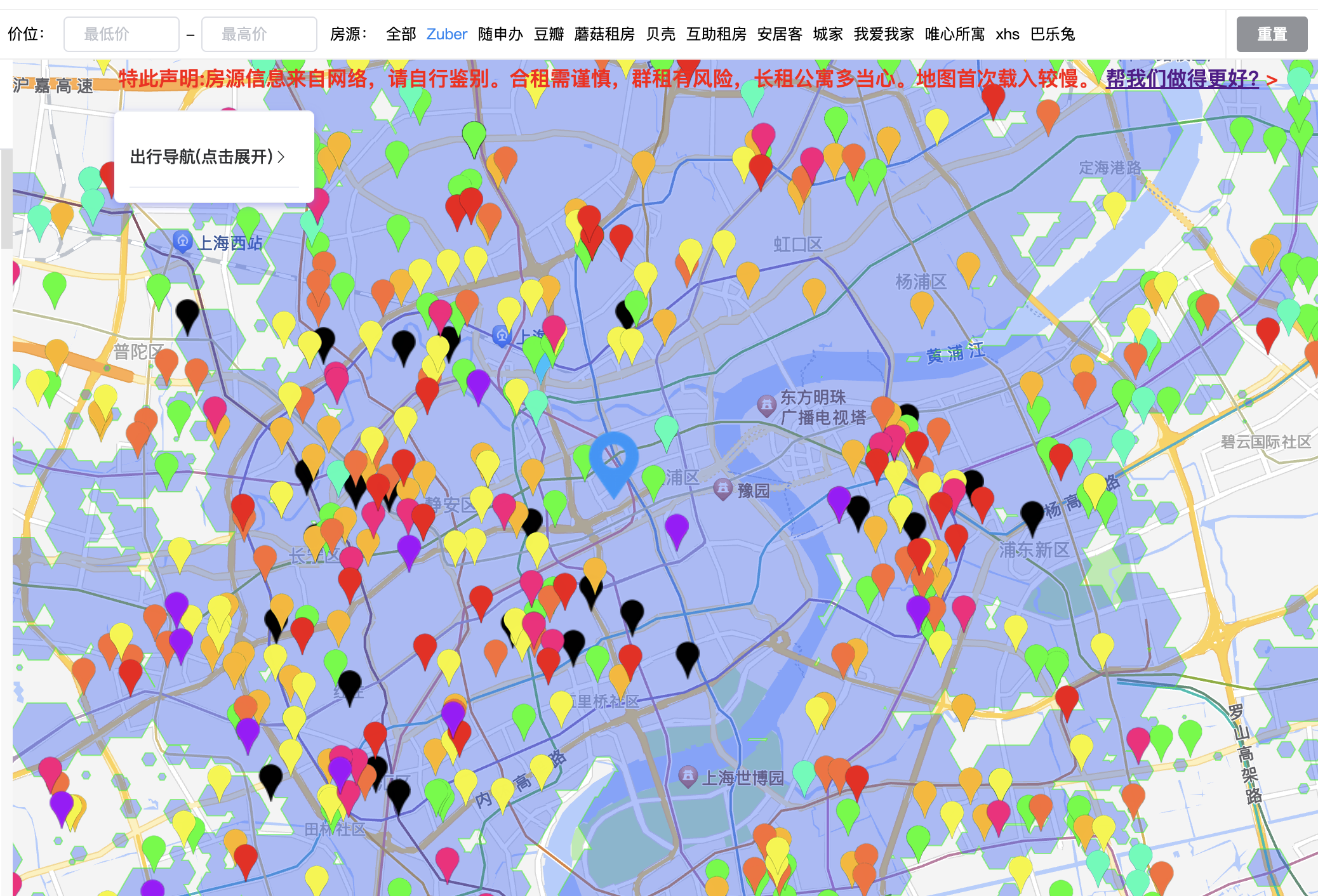
Task: Click the mint pin above the 浦区 label
Action: pos(667,433)
